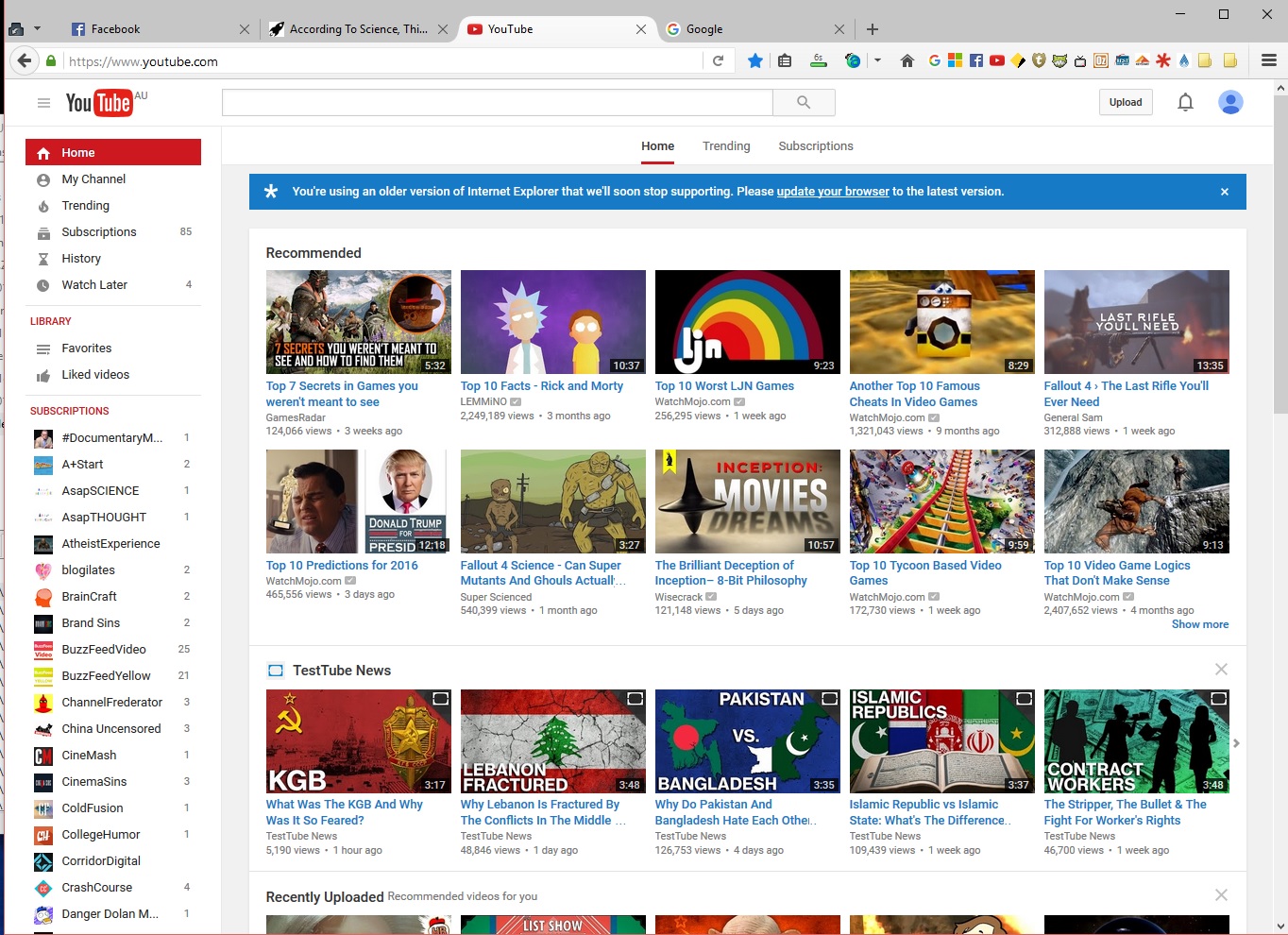Open the Wisecrack channel link
The image size is (1288, 935).
(x=679, y=597)
